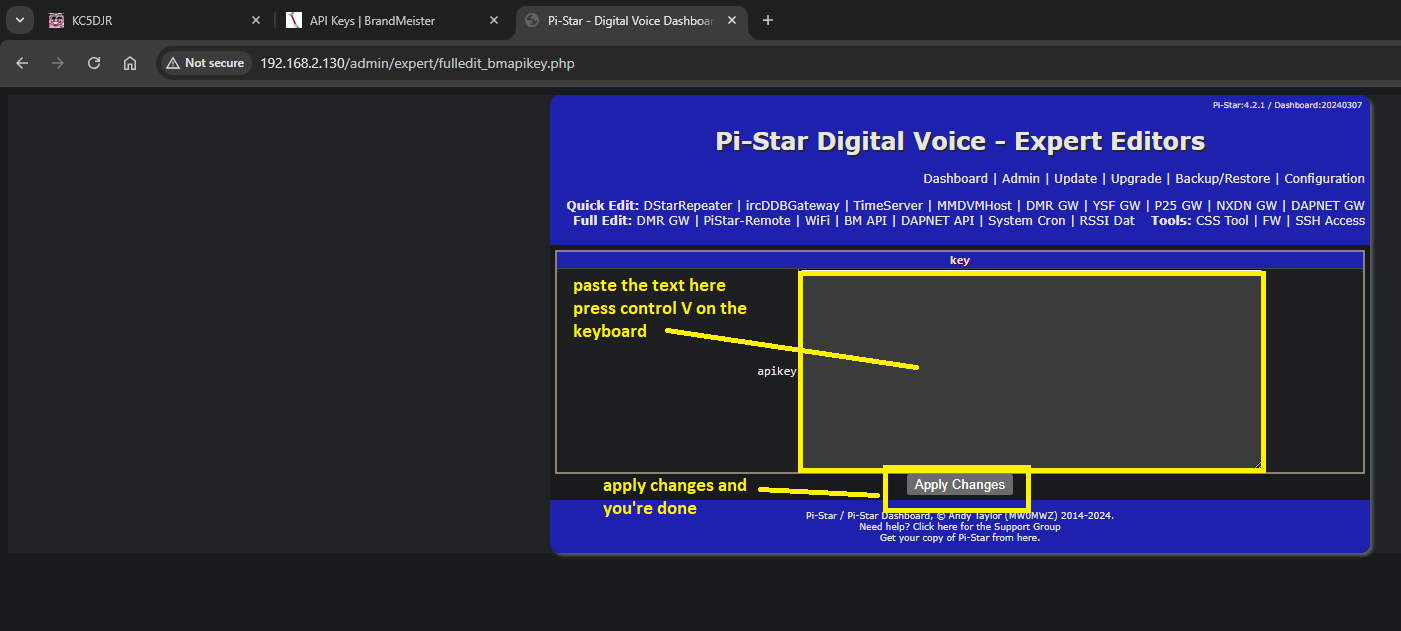The image size is (1401, 631).
Task: Close the KC5DJR tab
Action: tap(255, 20)
